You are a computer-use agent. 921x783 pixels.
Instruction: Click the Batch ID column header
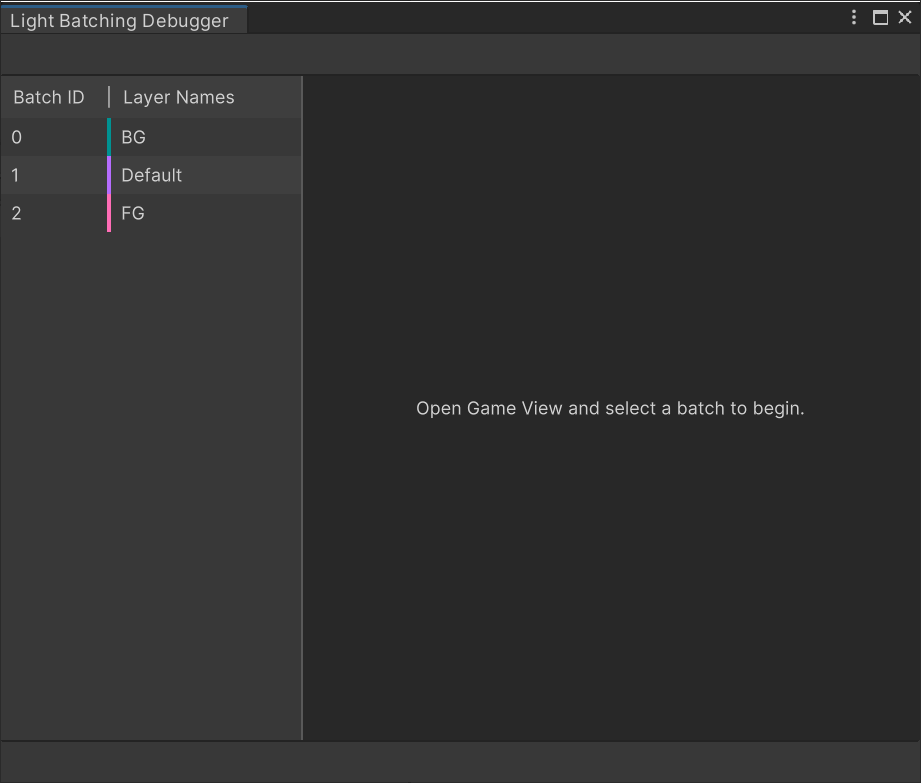[x=48, y=97]
